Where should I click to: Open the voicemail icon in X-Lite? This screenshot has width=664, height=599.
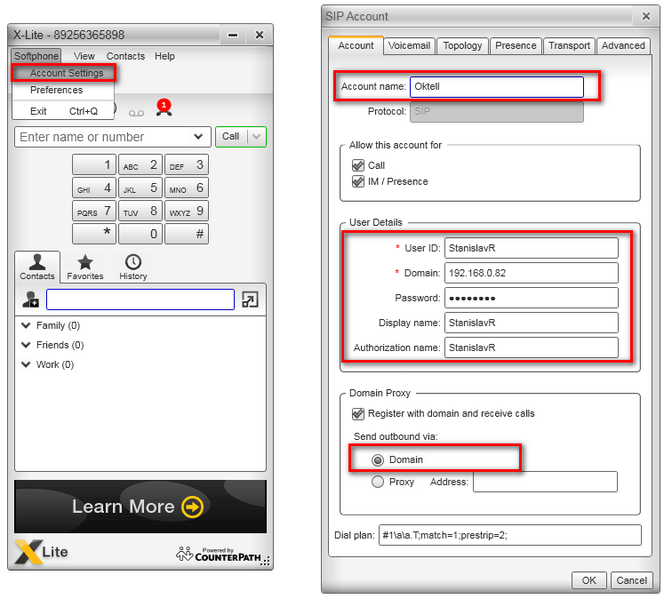coord(136,113)
